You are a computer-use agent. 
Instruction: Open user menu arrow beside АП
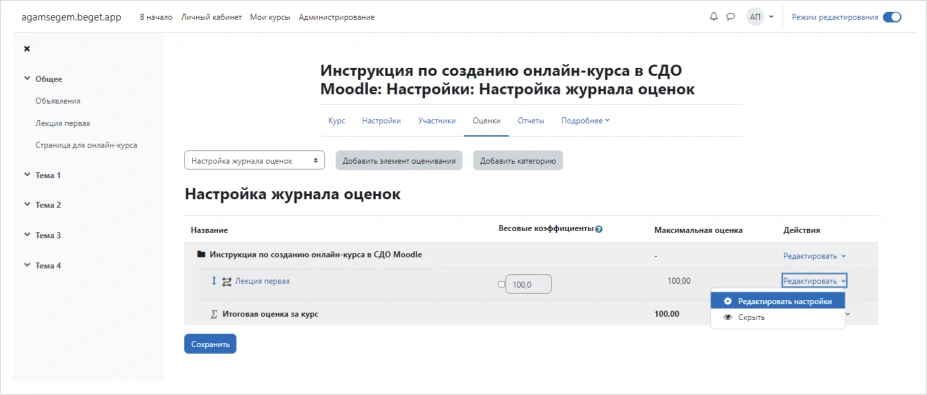771,17
